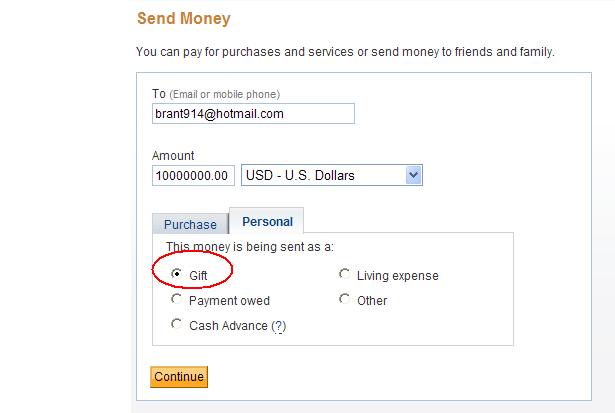Click the recipient email input field

(253, 114)
